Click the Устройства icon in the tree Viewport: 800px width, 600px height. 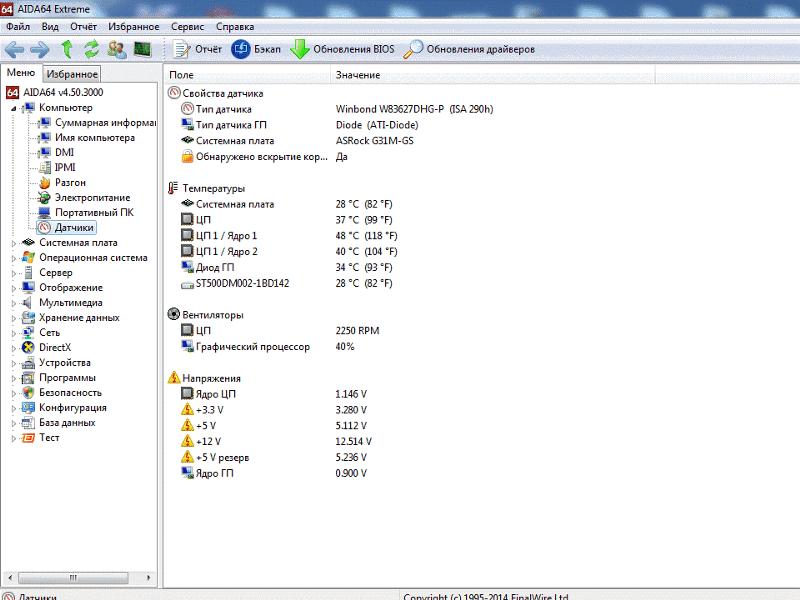28,363
